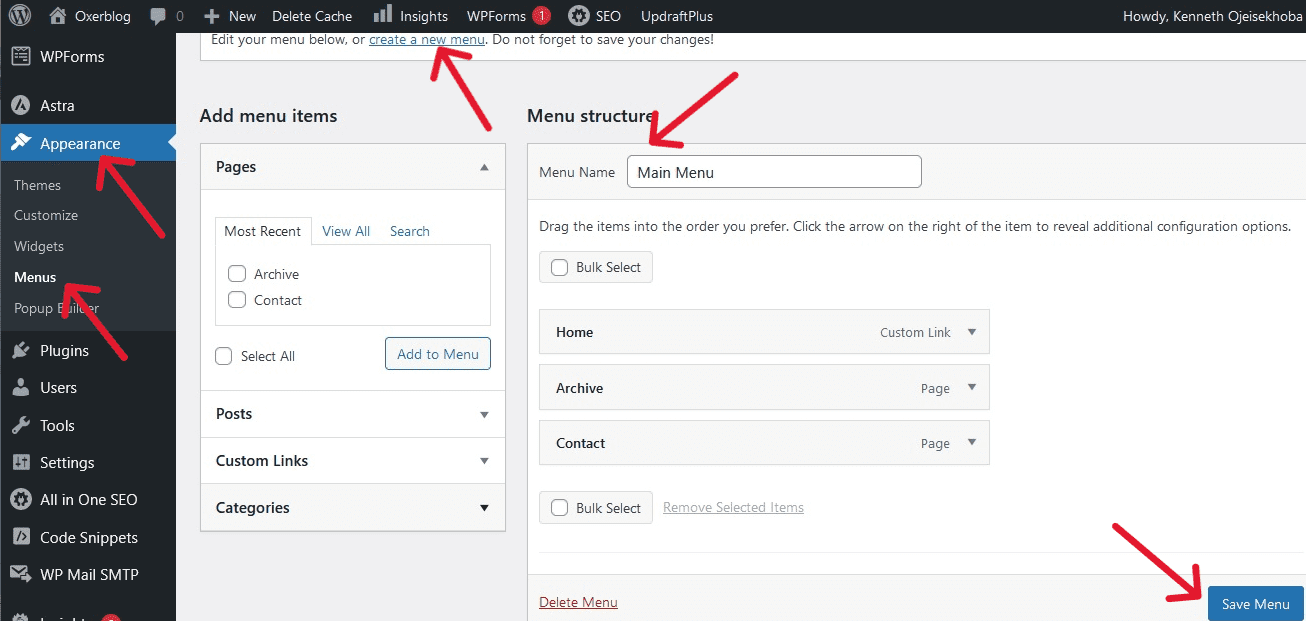Collapse the Pages panel arrow
This screenshot has width=1306, height=621.
(x=484, y=167)
